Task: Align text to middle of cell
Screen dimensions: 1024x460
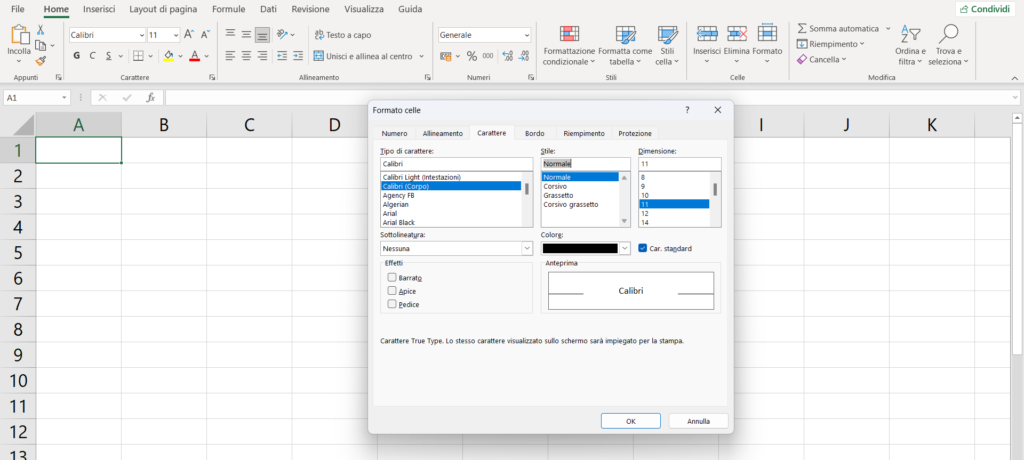Action: 246,35
